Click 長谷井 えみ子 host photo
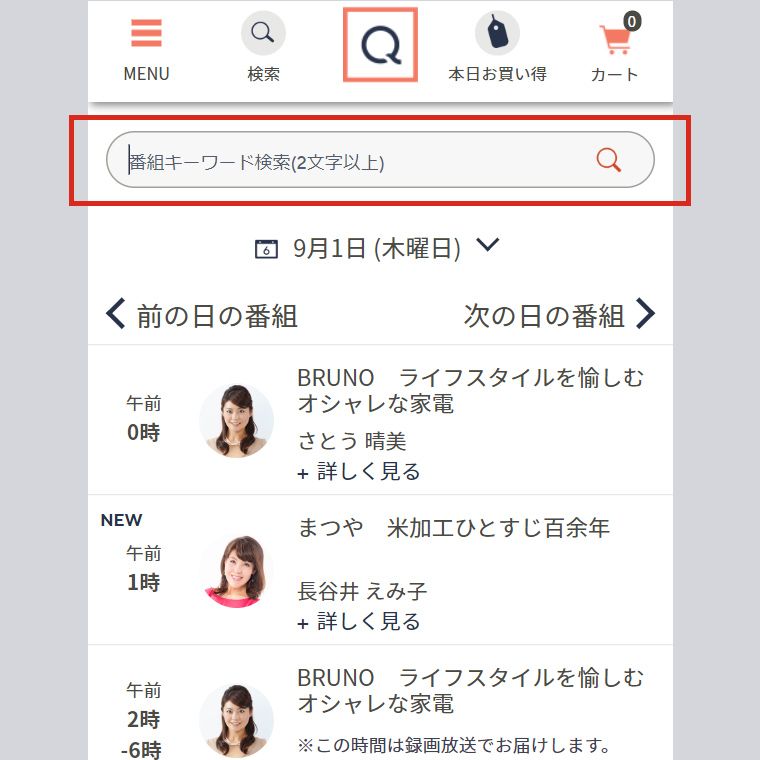 (x=236, y=570)
